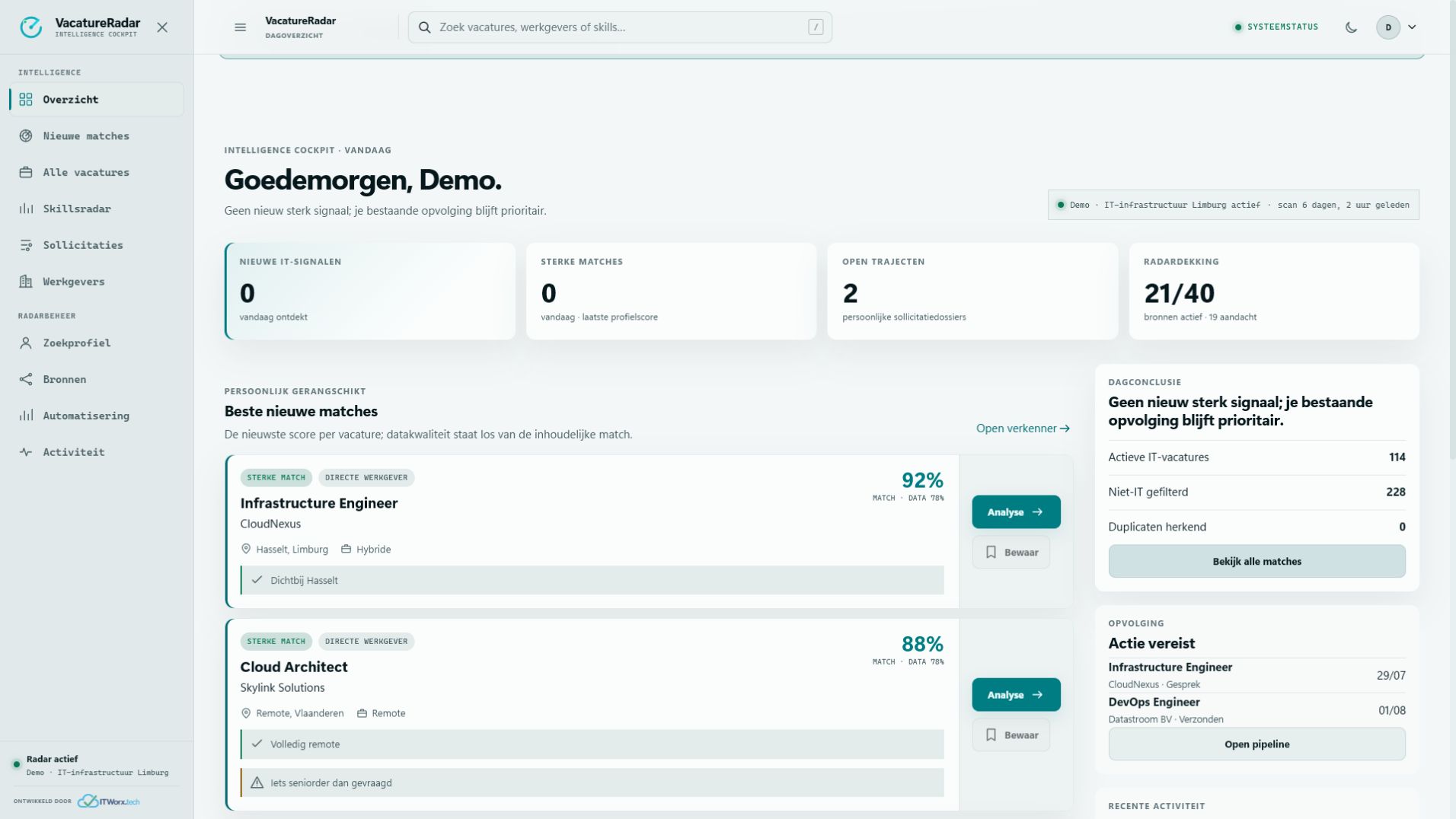Click the Systeemstatus indicator

(x=1276, y=27)
